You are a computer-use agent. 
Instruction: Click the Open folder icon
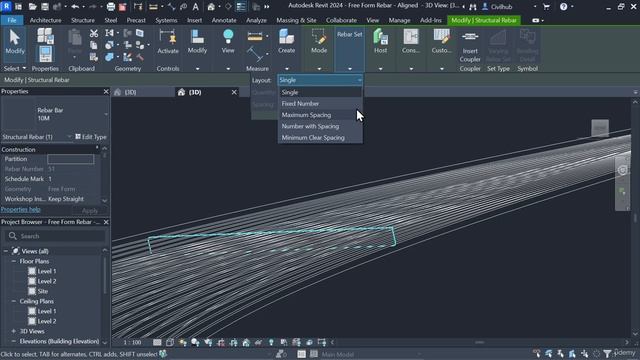pos(33,7)
